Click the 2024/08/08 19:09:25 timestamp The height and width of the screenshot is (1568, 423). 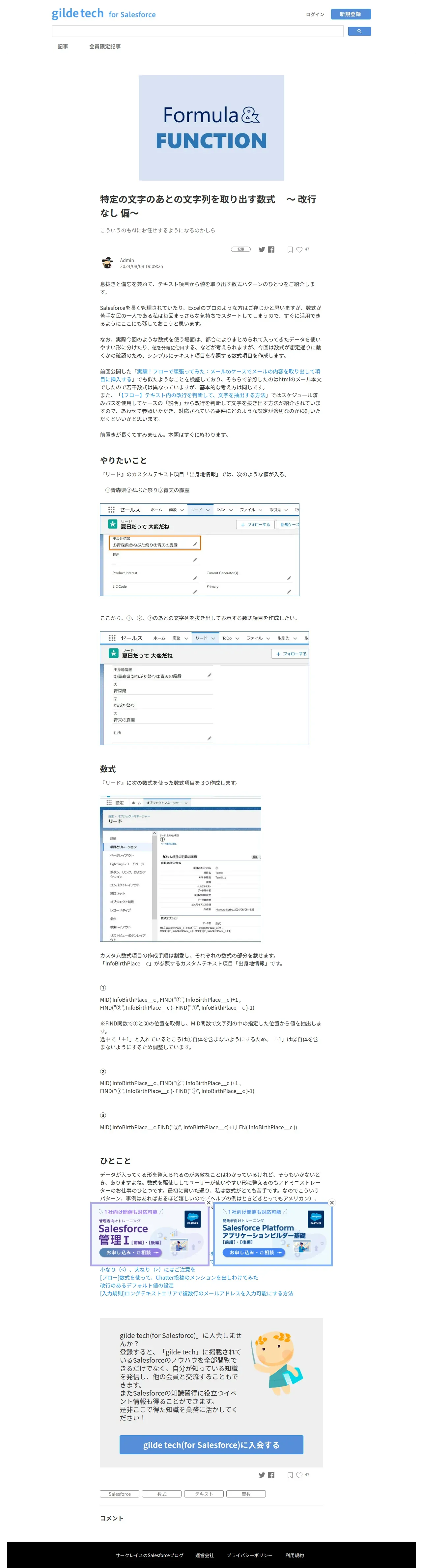click(x=141, y=266)
